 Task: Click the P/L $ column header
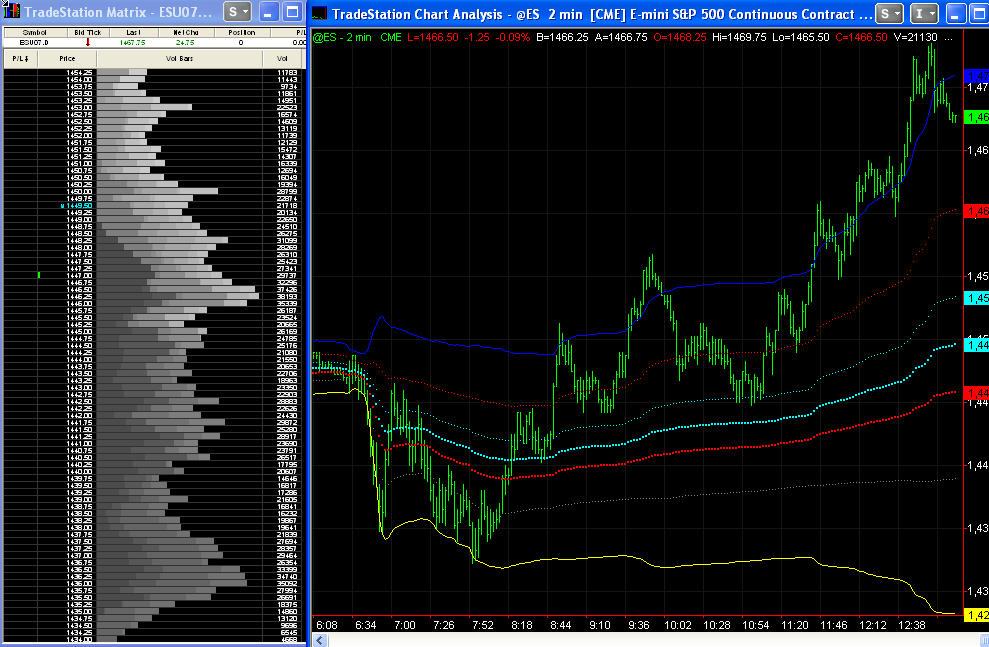click(x=20, y=59)
